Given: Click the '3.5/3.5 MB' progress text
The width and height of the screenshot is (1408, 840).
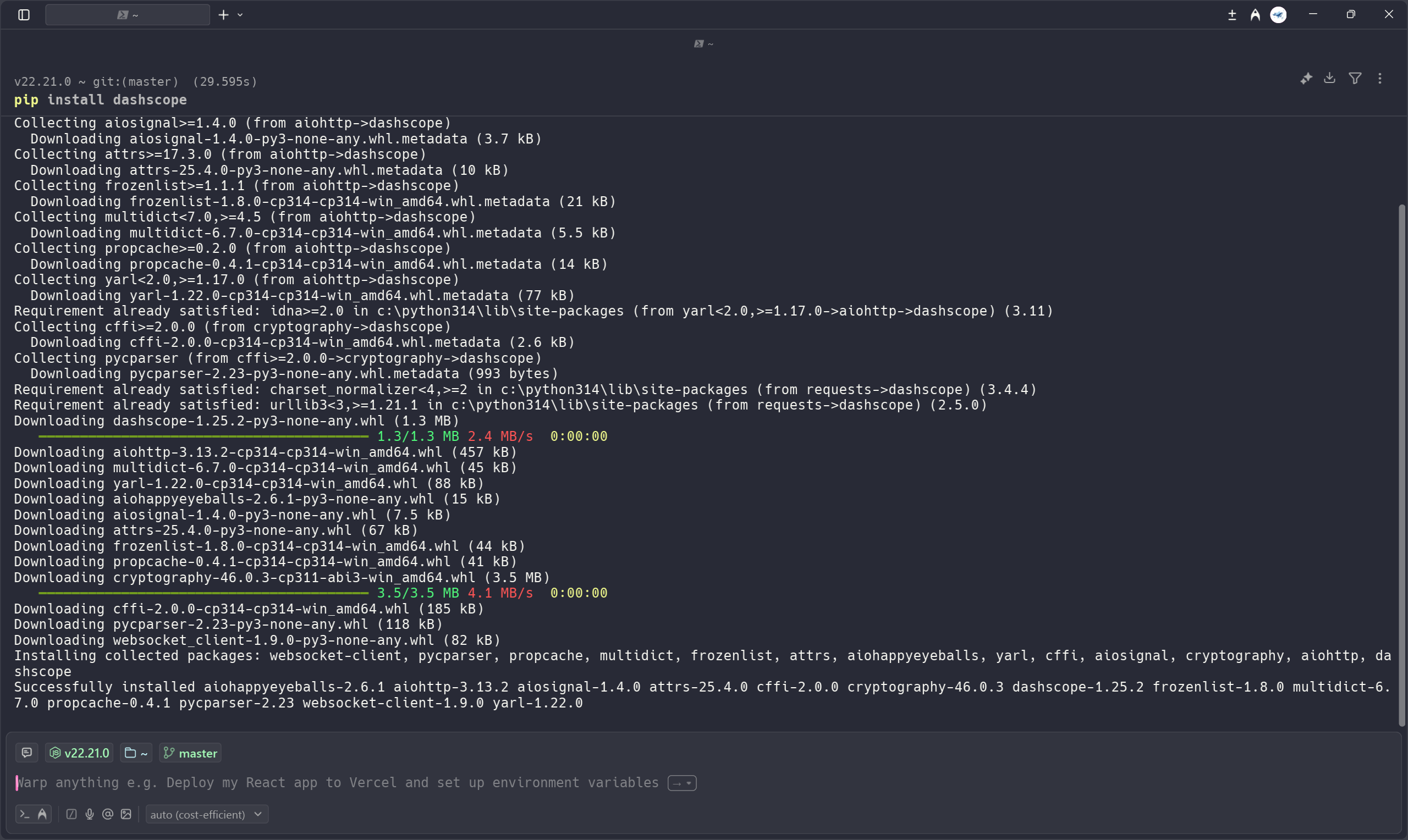Looking at the screenshot, I should point(418,593).
